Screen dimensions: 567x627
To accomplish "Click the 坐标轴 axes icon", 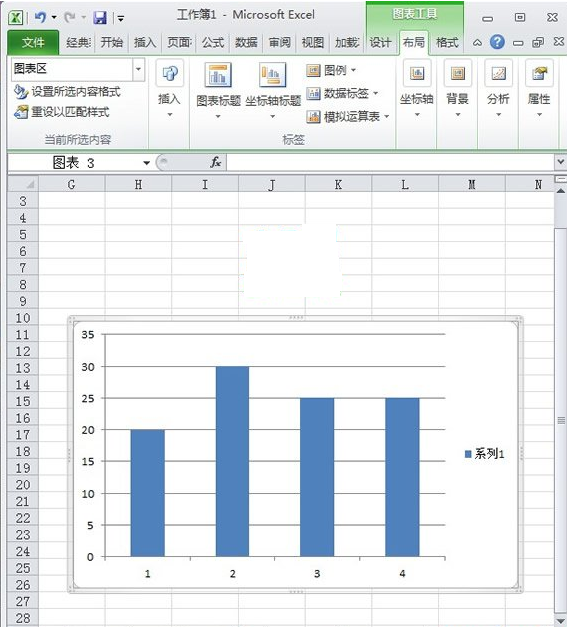I will pyautogui.click(x=417, y=74).
